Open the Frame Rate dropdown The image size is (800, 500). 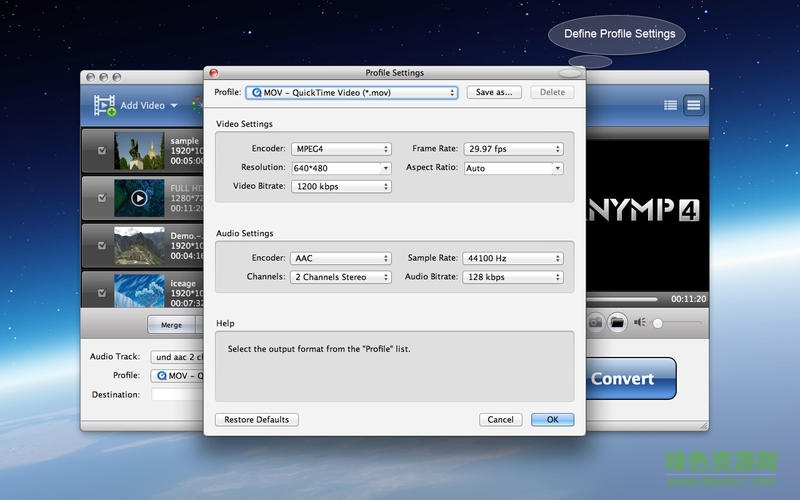513,149
